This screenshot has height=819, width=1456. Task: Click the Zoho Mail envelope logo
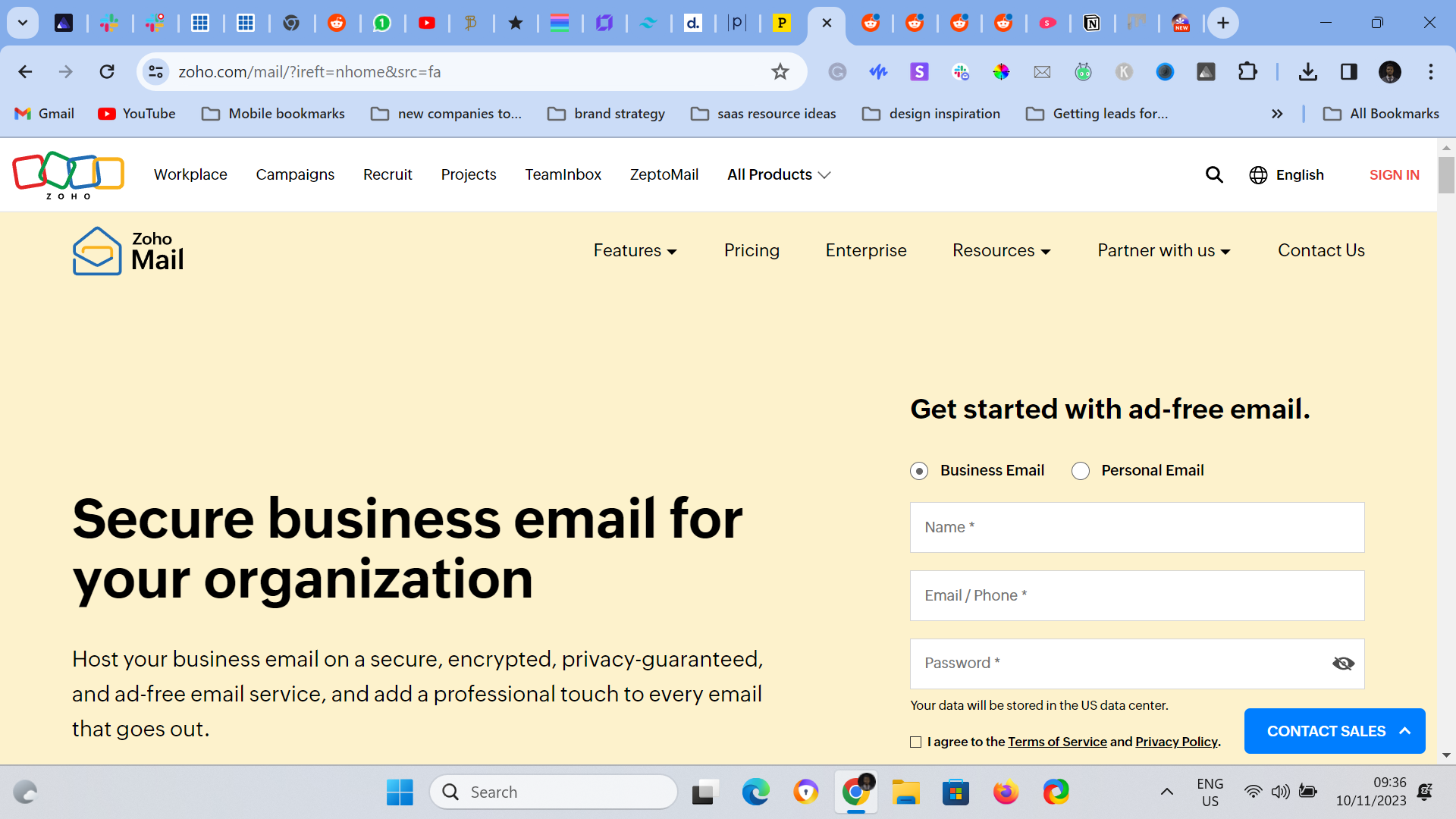pyautogui.click(x=97, y=251)
